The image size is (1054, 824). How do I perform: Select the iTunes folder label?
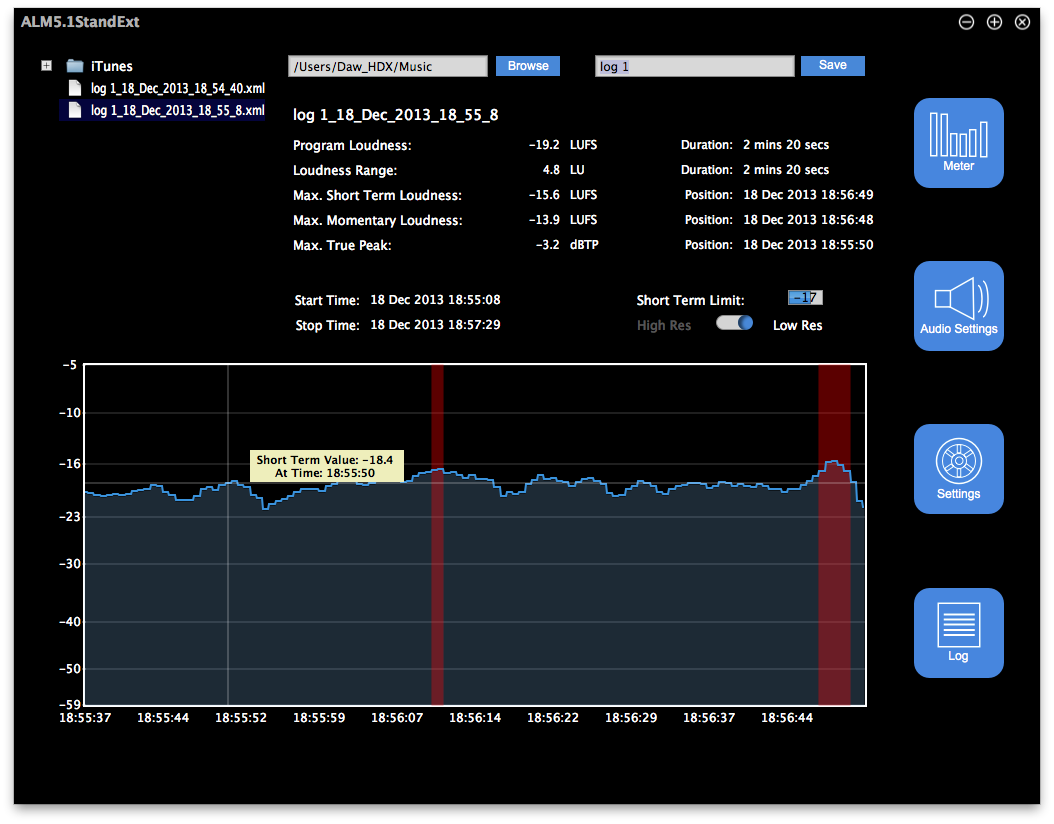coord(112,66)
